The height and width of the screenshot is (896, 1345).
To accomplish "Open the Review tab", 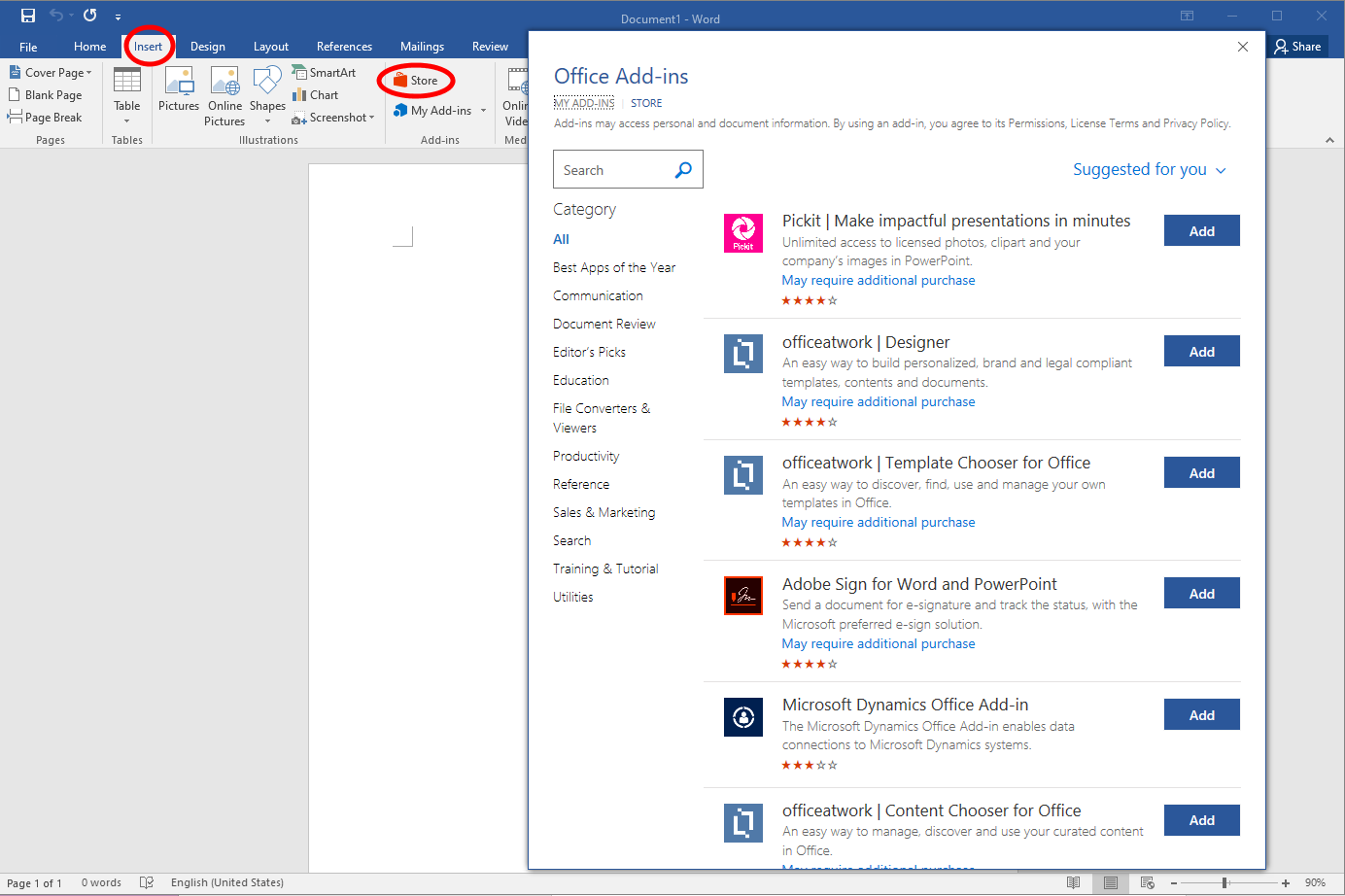I will pyautogui.click(x=490, y=47).
